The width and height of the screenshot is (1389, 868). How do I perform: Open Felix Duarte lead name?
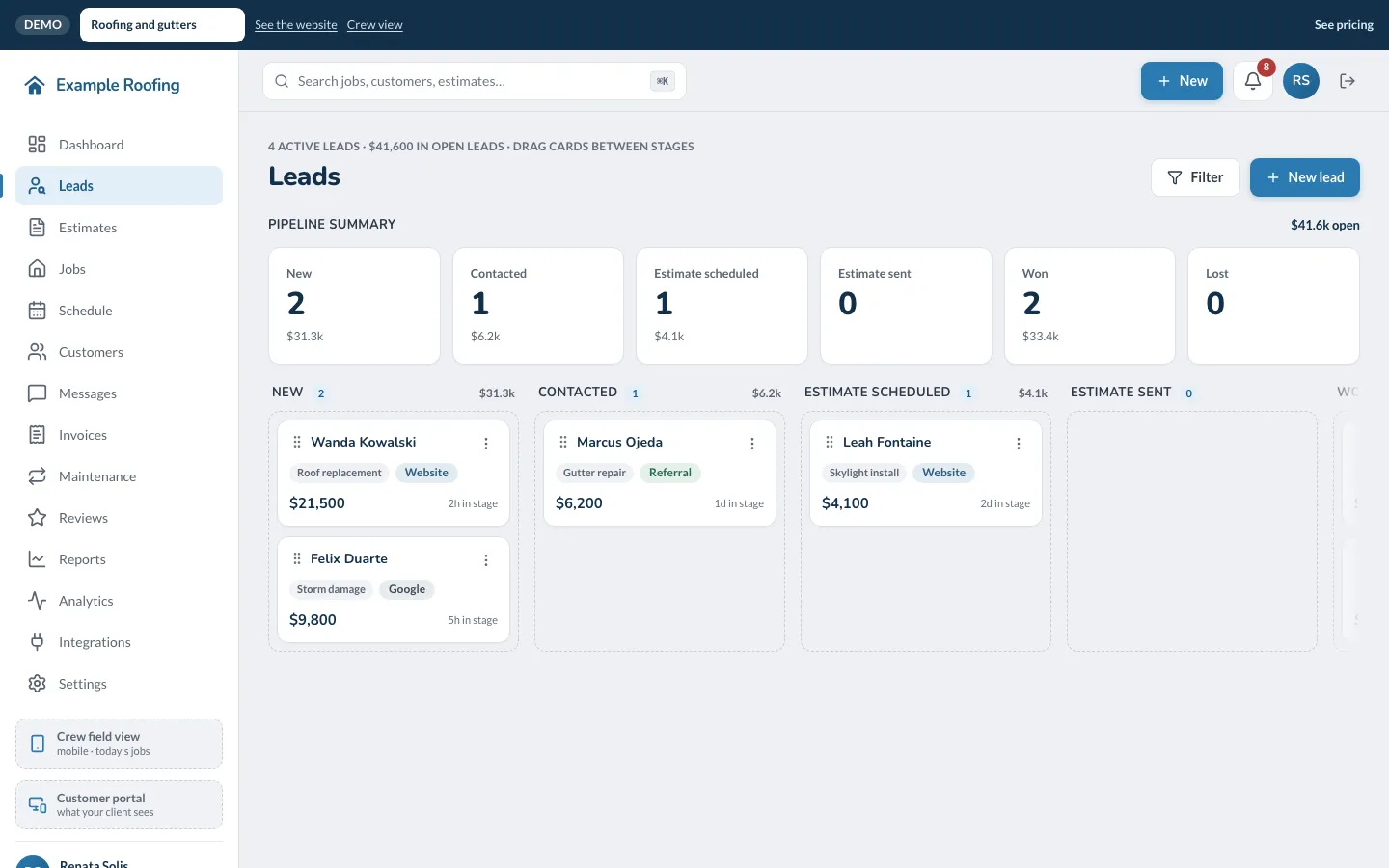[349, 558]
